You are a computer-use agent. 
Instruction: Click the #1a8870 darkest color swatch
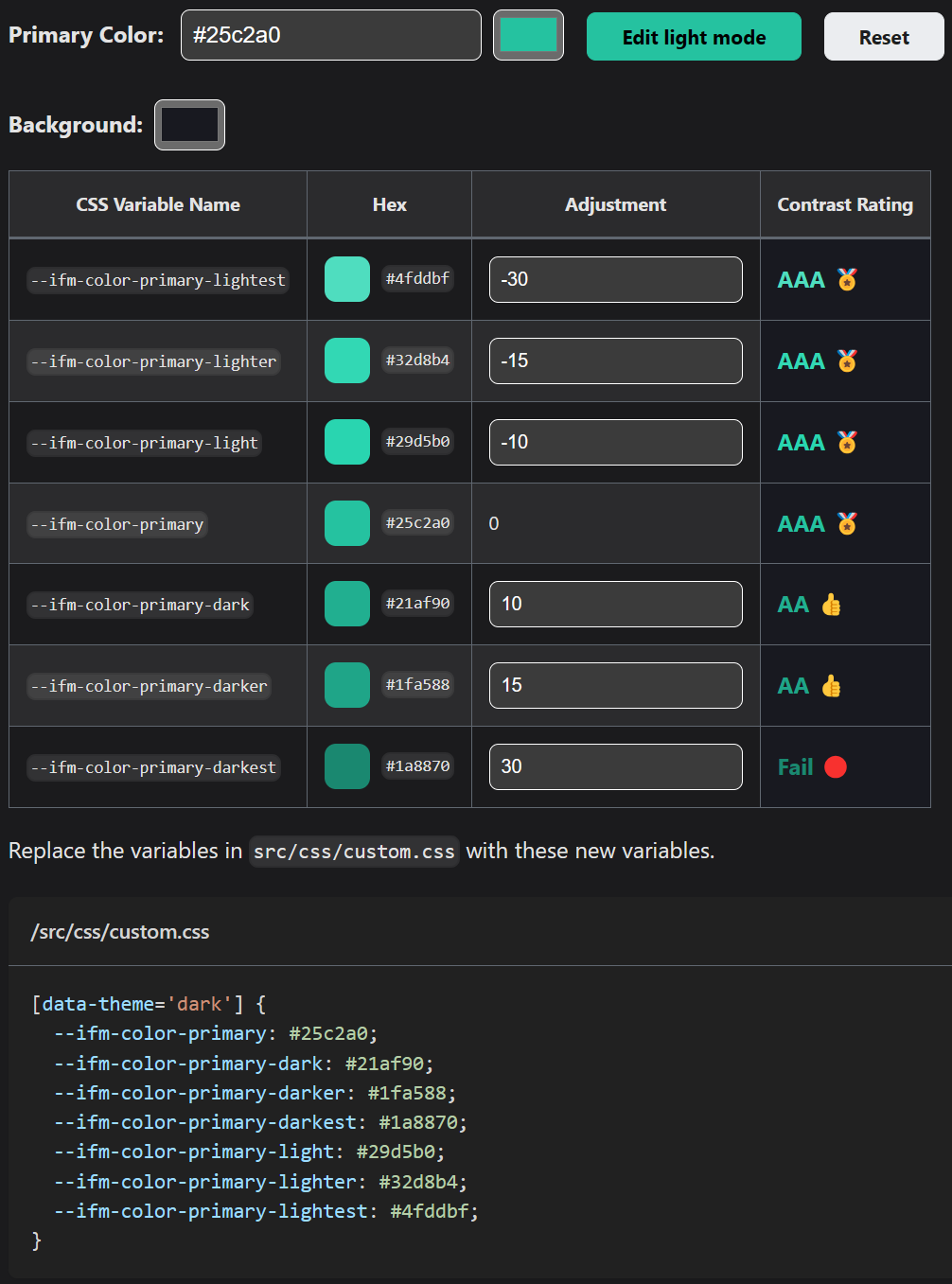[x=346, y=766]
